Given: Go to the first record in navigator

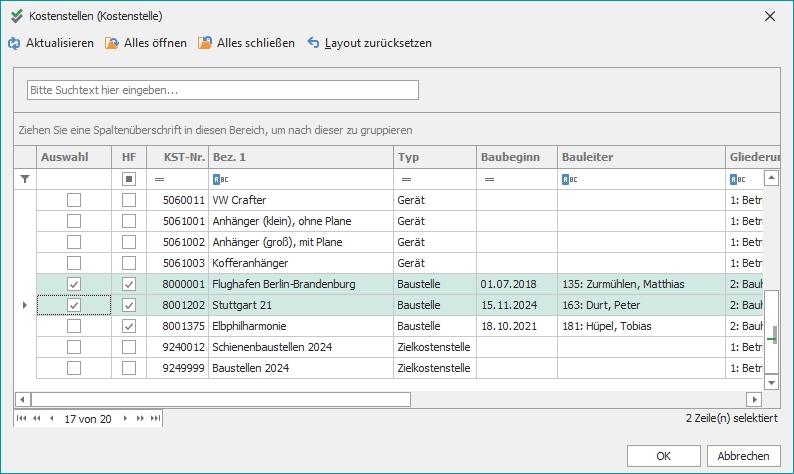Looking at the screenshot, I should pyautogui.click(x=22, y=419).
